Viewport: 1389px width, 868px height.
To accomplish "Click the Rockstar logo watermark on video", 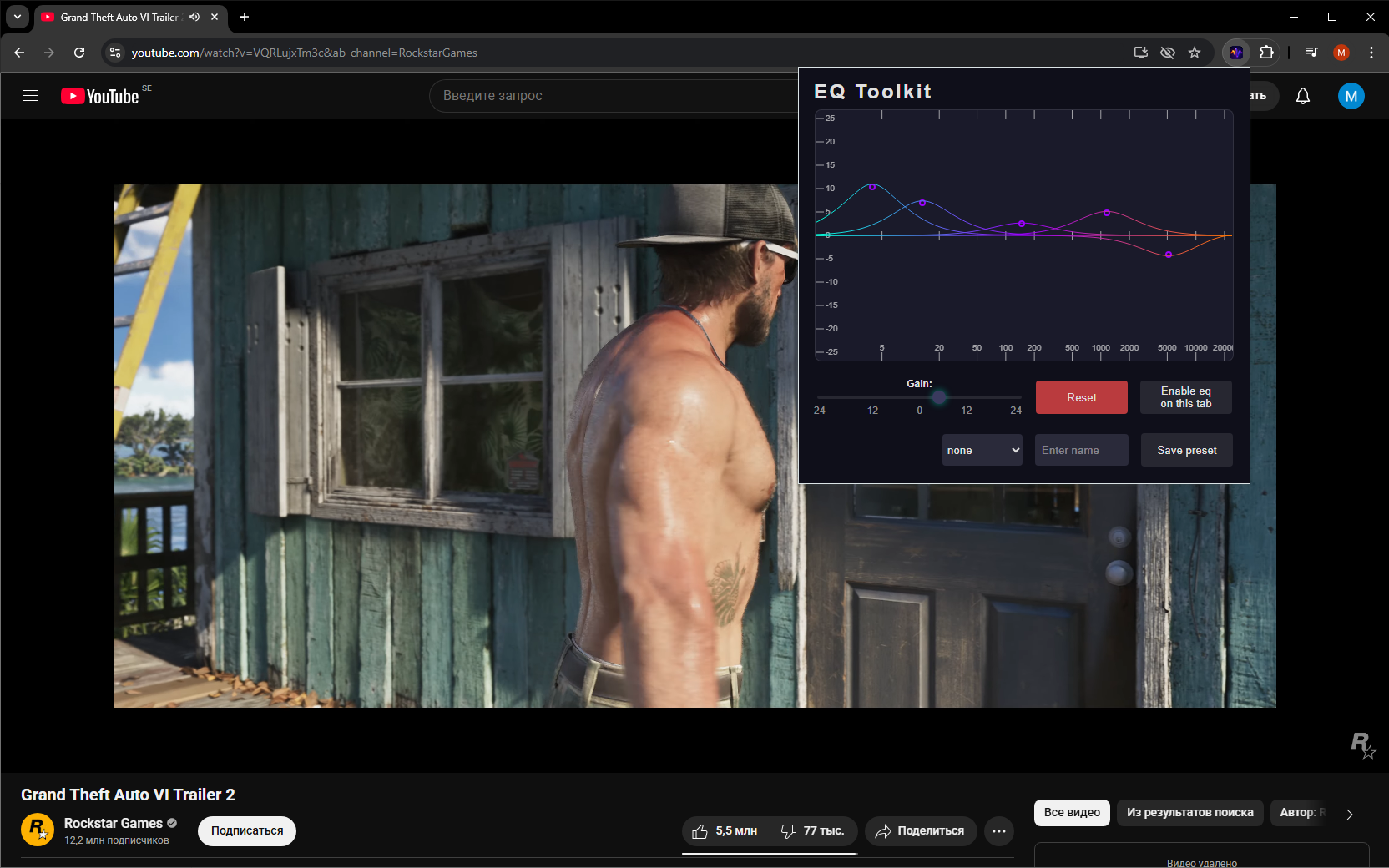I will pos(1362,744).
